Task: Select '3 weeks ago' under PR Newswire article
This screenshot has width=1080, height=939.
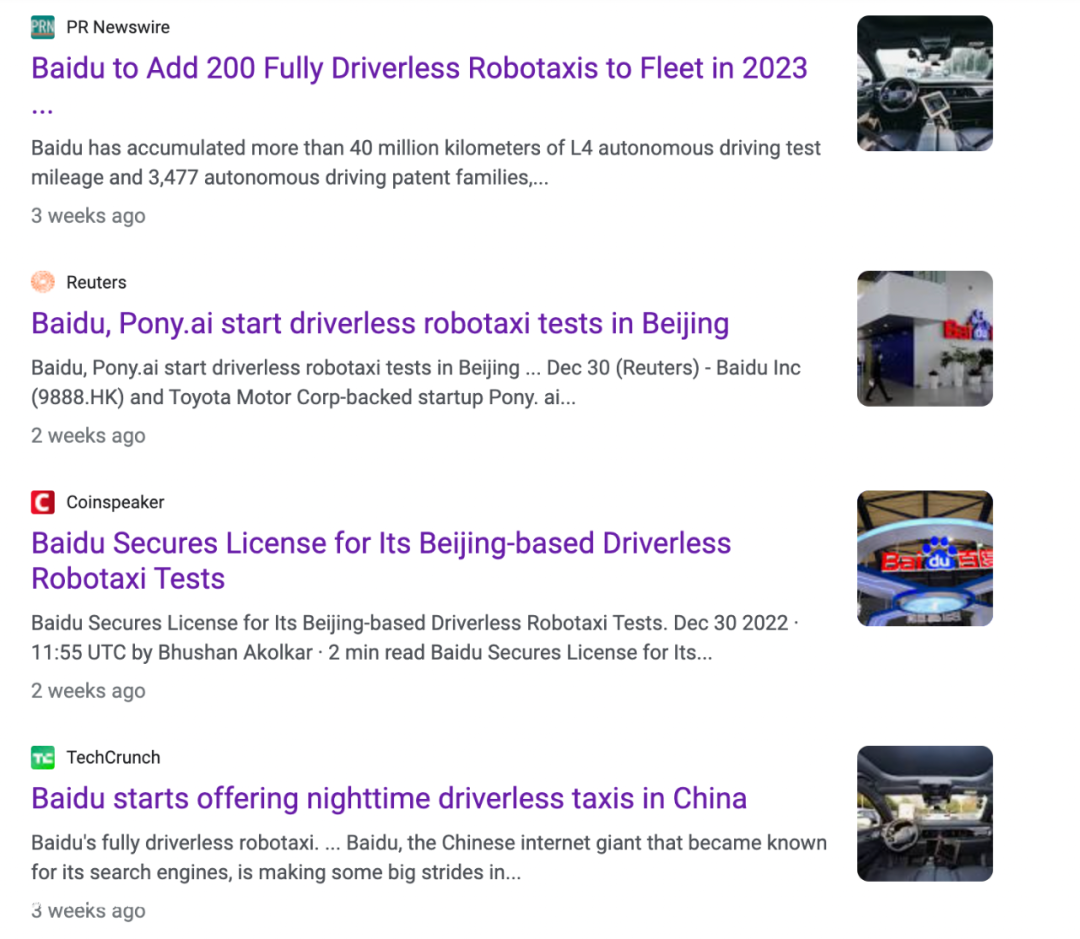Action: 88,216
